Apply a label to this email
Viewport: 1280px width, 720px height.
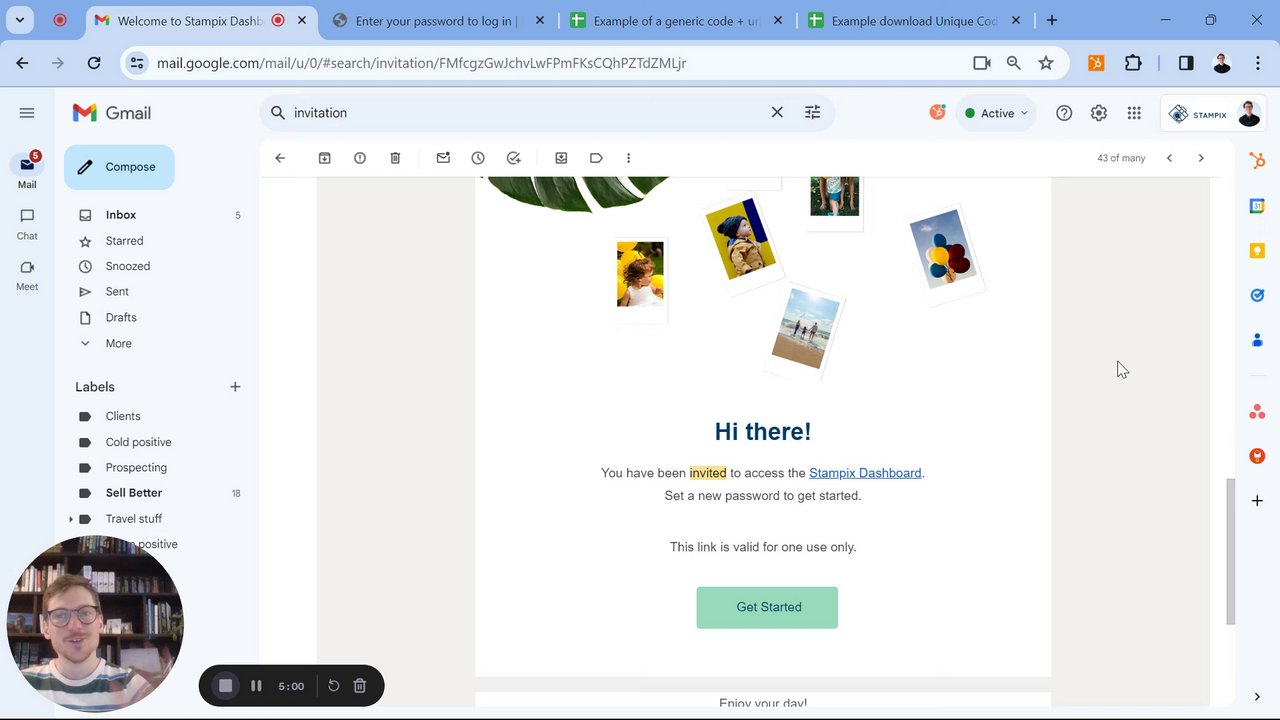coord(596,158)
